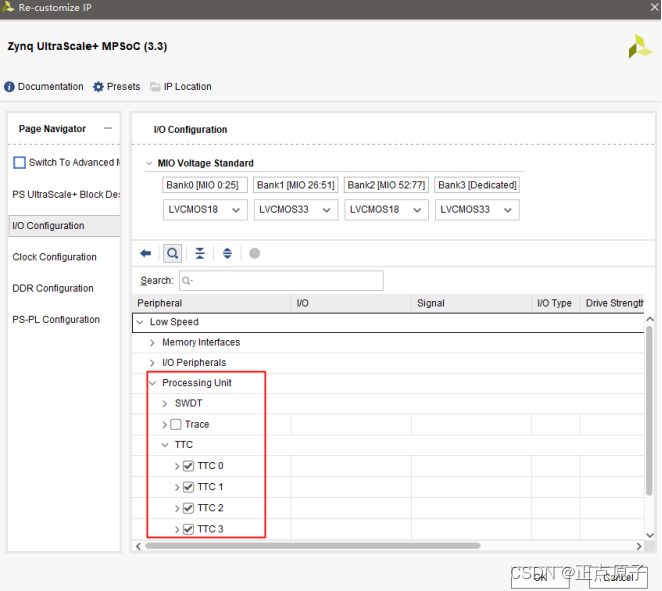Viewport: 662px width, 591px height.
Task: Click the I/O column header
Action: pos(351,303)
